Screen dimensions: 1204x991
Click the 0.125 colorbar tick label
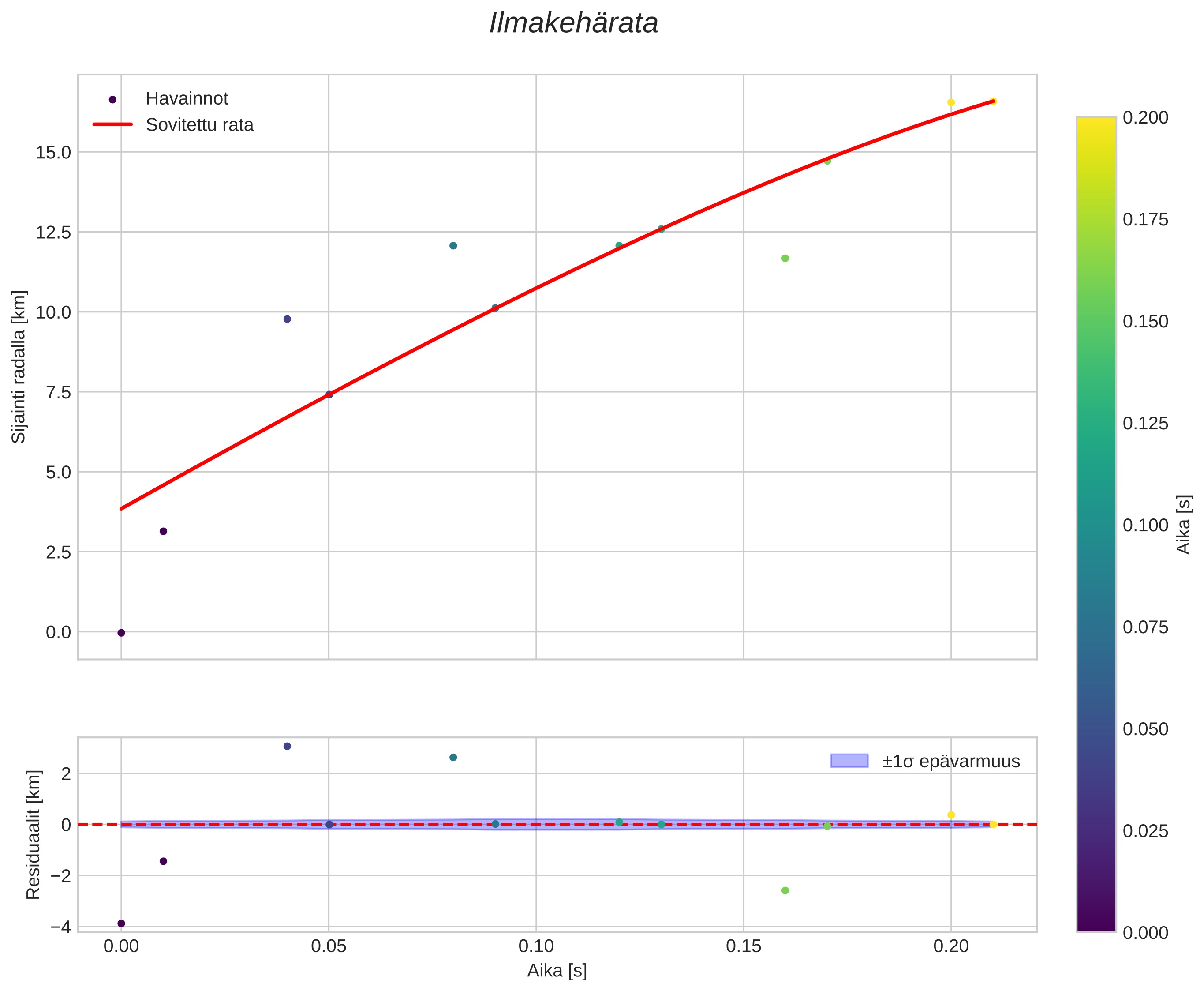(x=1146, y=423)
